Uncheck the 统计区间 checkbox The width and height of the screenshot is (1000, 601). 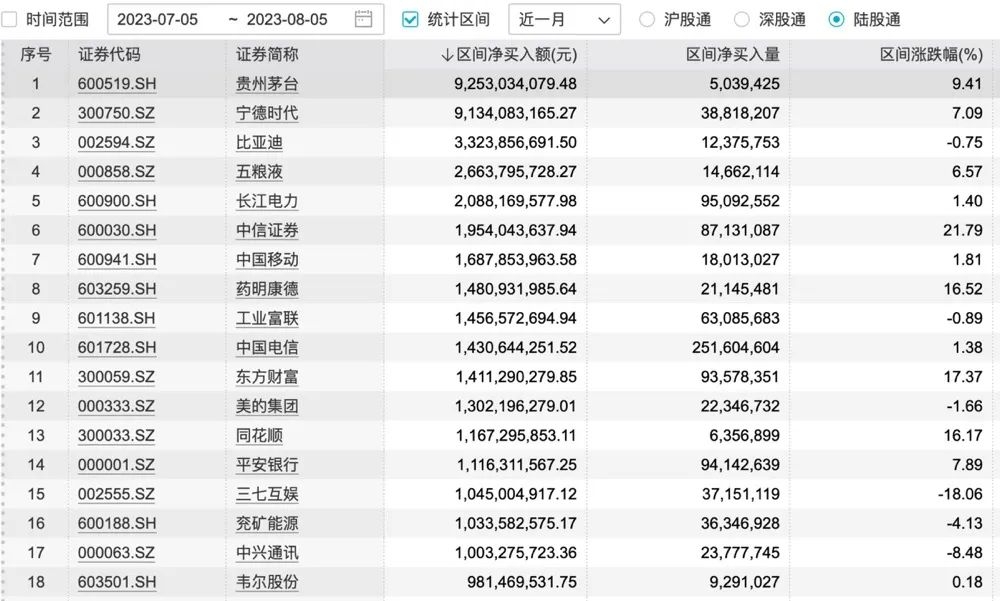click(x=410, y=20)
